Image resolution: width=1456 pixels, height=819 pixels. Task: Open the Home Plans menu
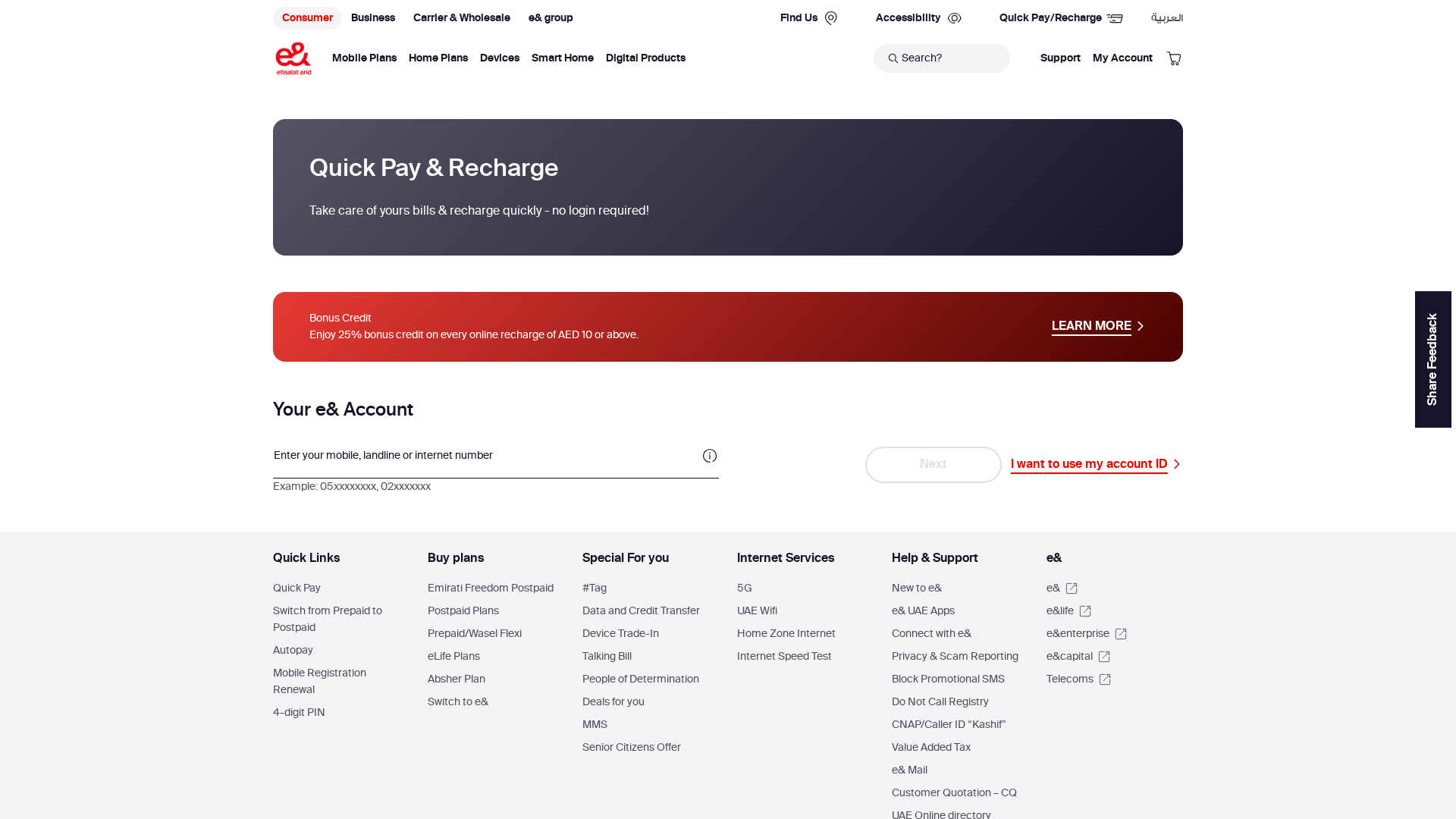click(438, 58)
